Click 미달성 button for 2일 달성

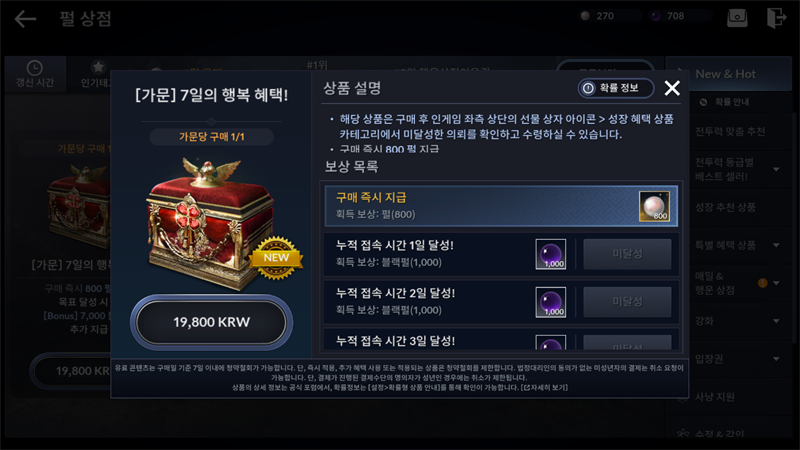(627, 302)
